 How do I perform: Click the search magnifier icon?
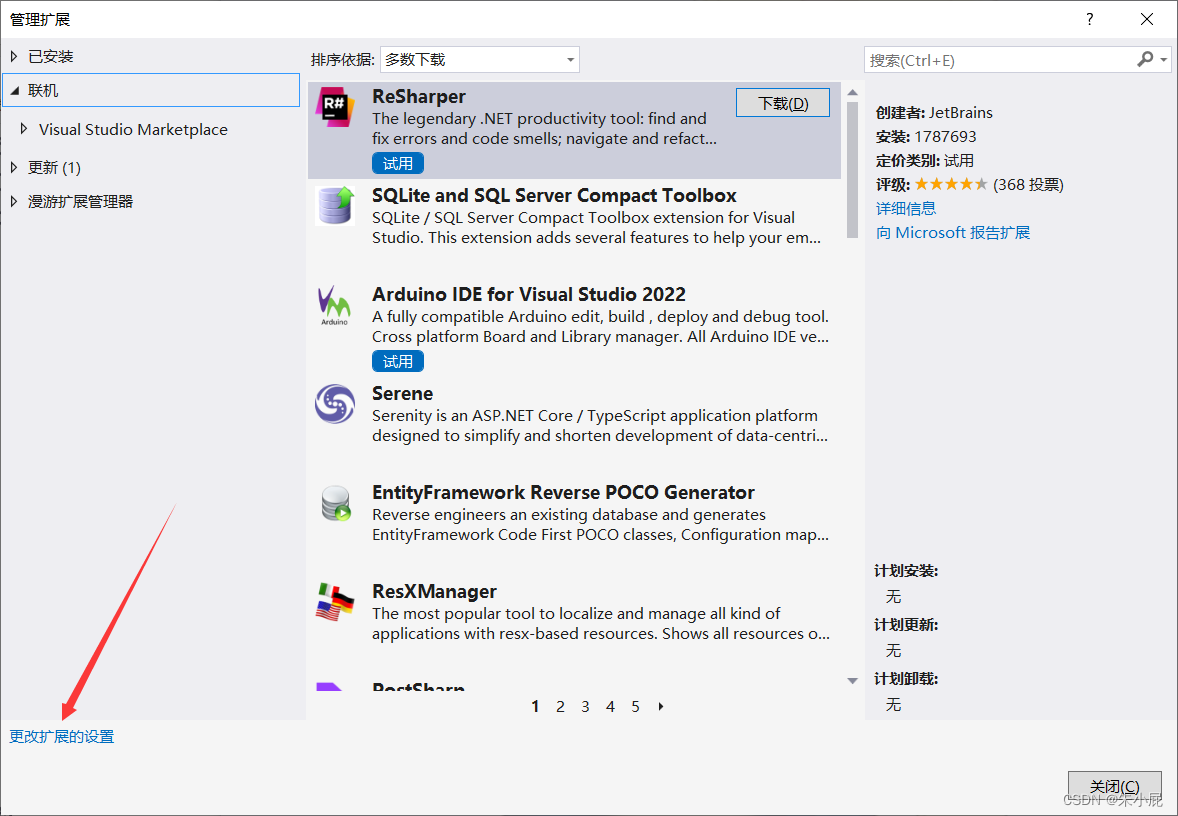point(1145,59)
